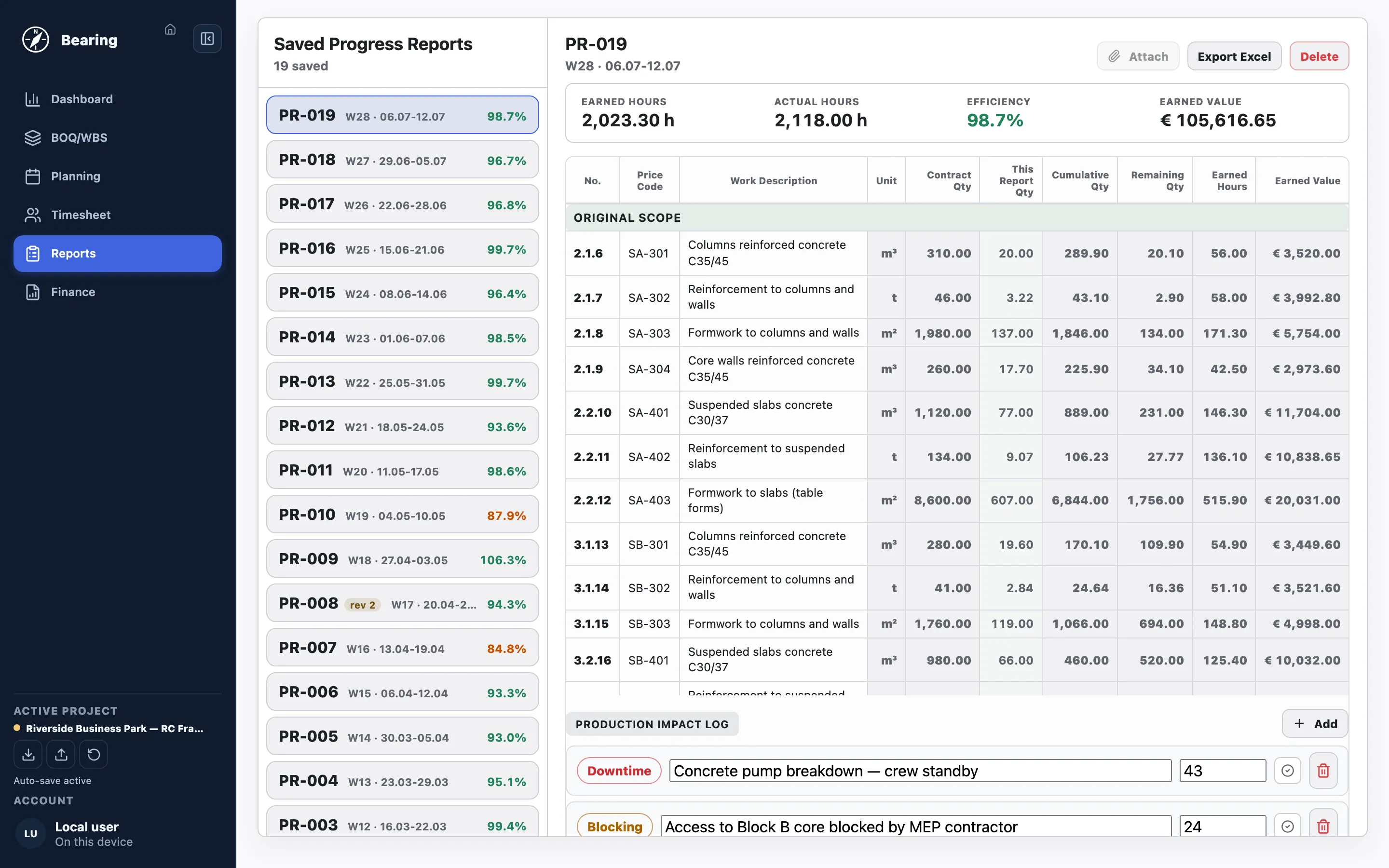Open saved report PR-007

pyautogui.click(x=402, y=648)
